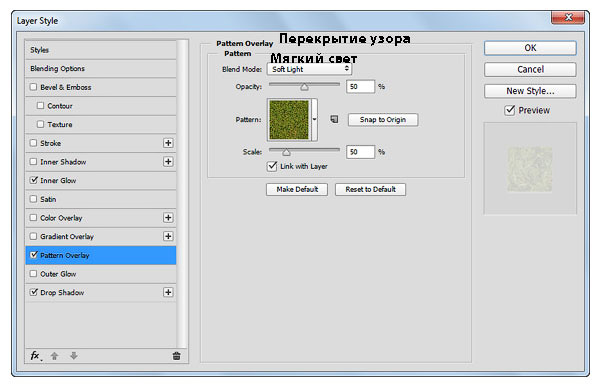Uncheck Link with Layer
This screenshot has width=600, height=387.
pyautogui.click(x=272, y=166)
